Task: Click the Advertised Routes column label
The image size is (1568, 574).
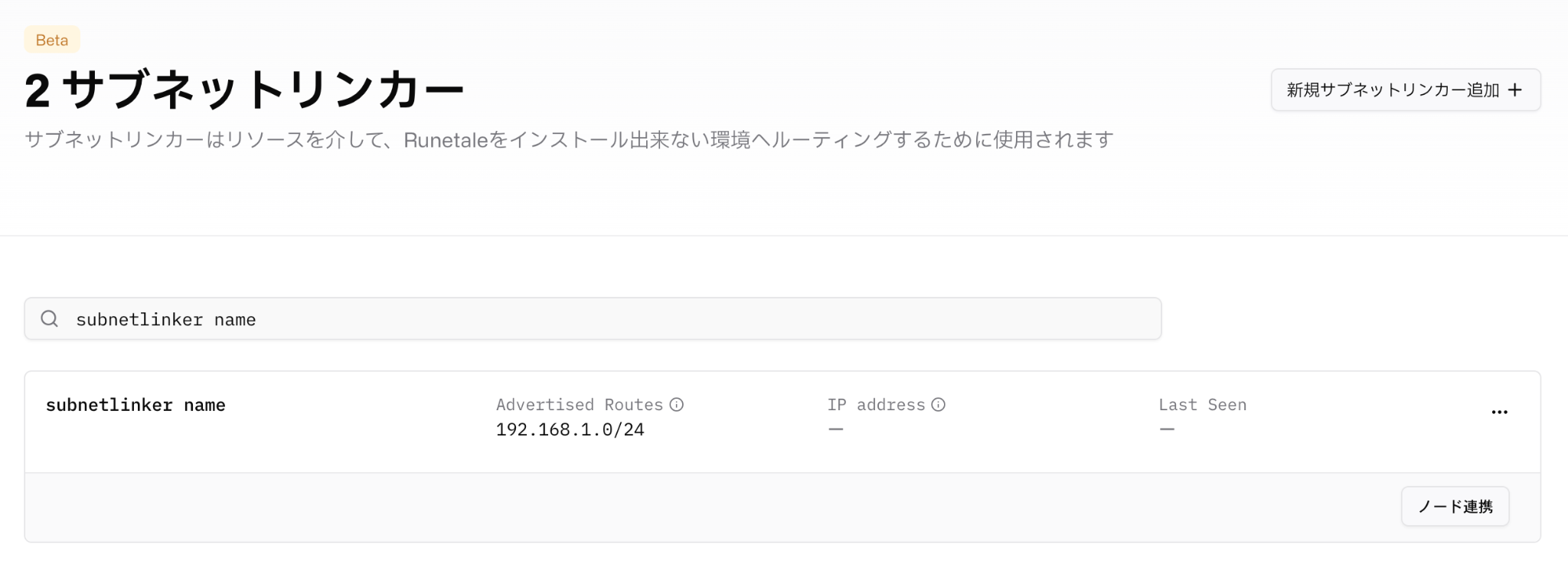Action: [x=580, y=405]
